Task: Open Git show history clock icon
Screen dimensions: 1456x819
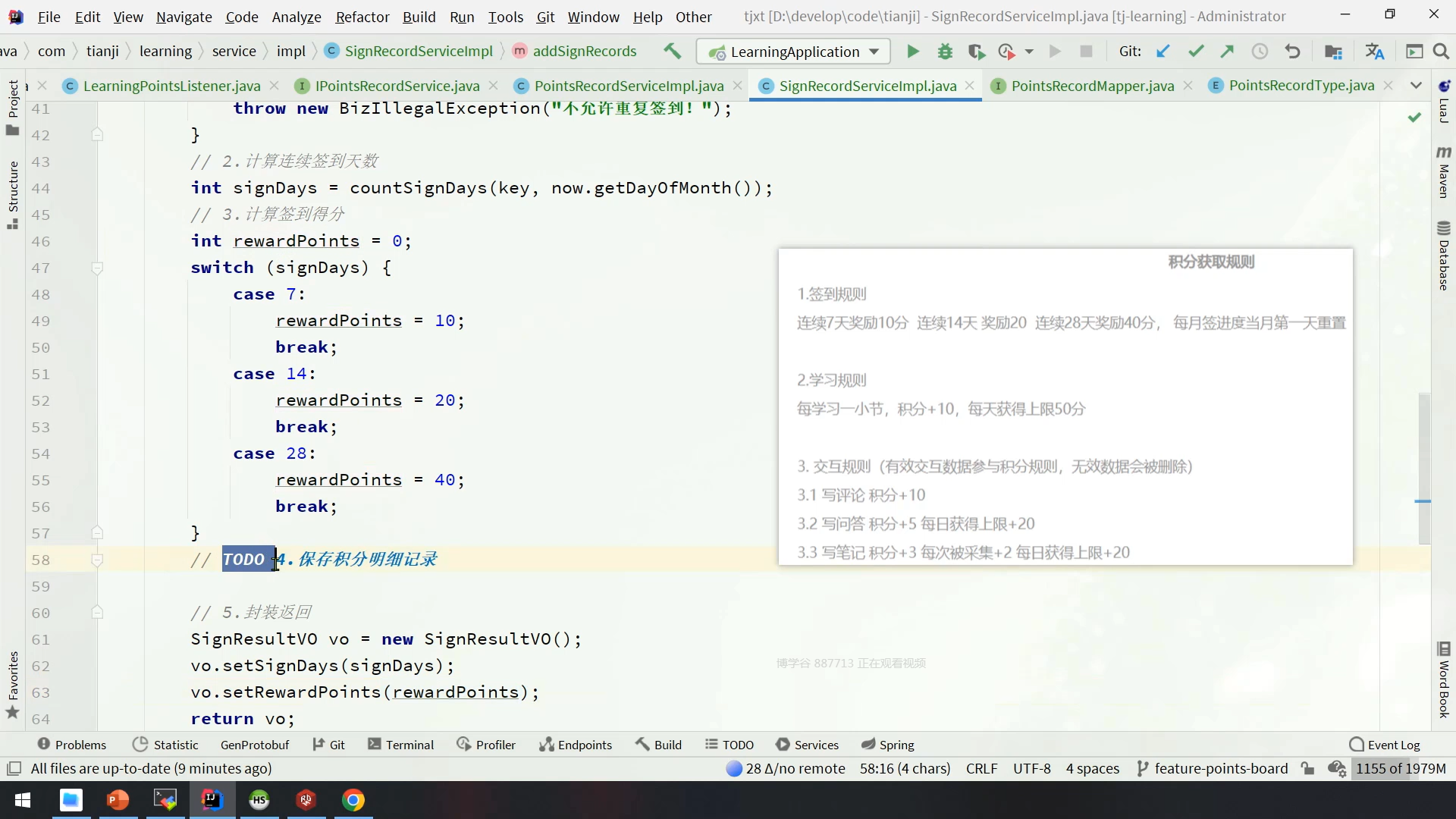Action: (1260, 52)
